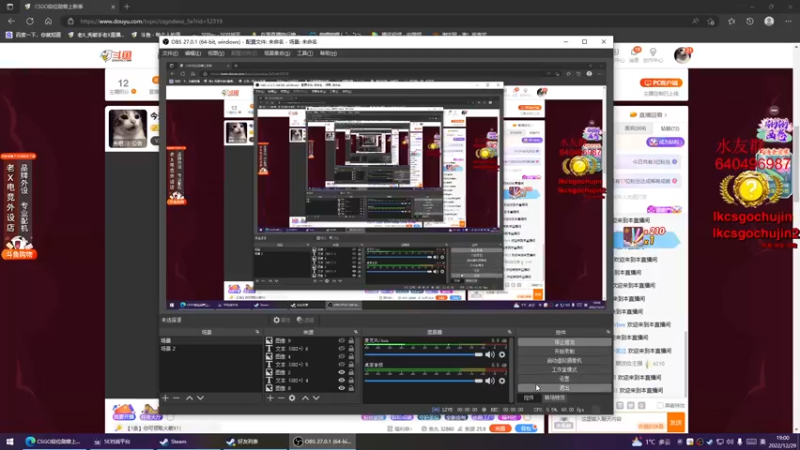The width and height of the screenshot is (800, 450).
Task: Click the browser home icon
Action: pos(48,21)
